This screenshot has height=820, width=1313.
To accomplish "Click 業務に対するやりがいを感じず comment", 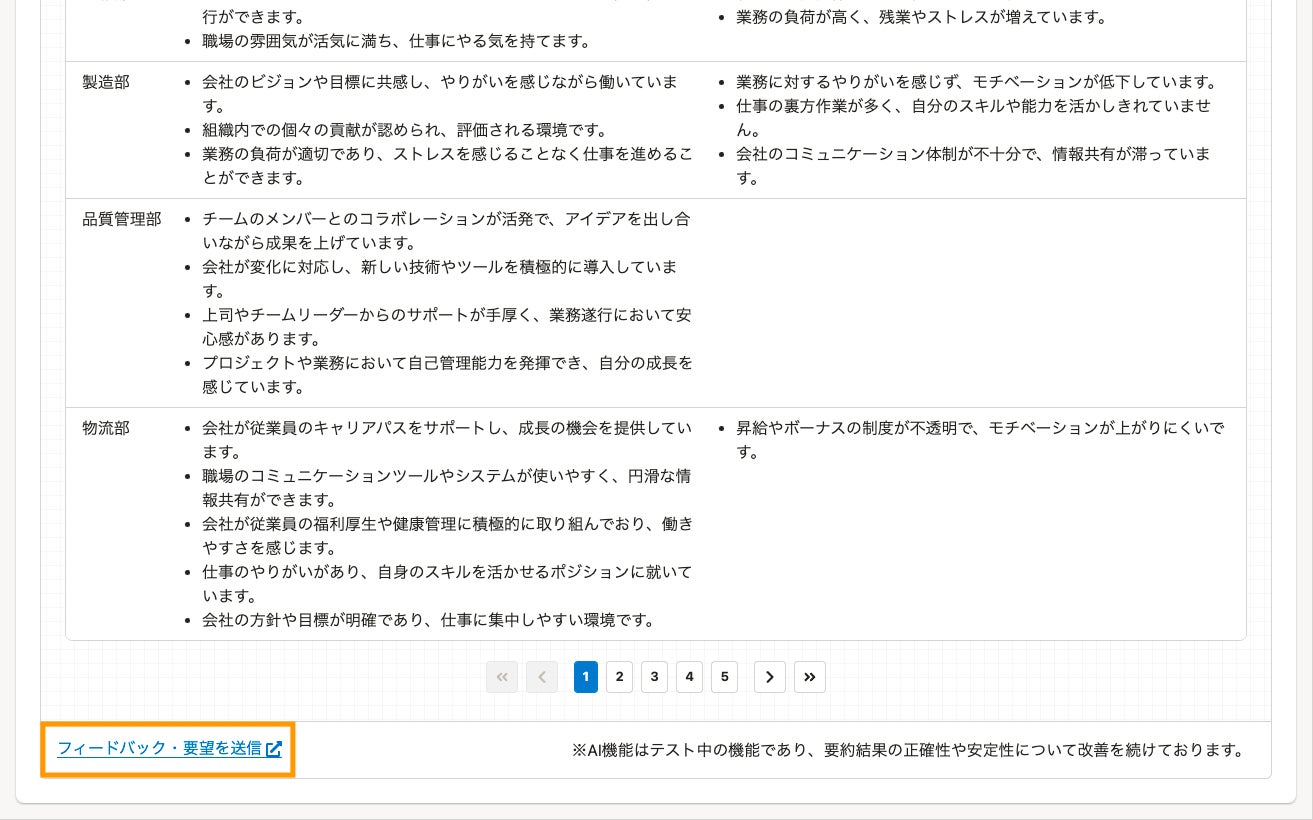I will pos(976,82).
